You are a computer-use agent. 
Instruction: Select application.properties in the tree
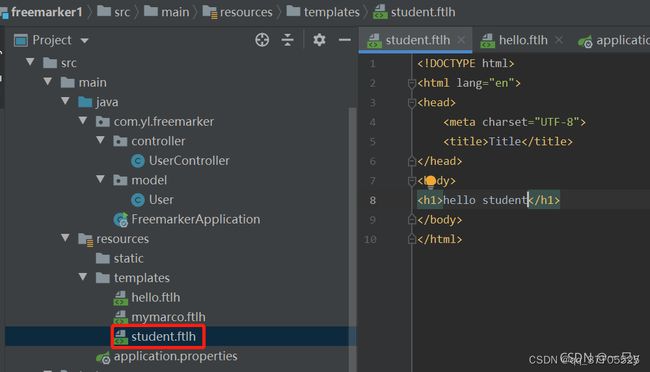pos(176,356)
